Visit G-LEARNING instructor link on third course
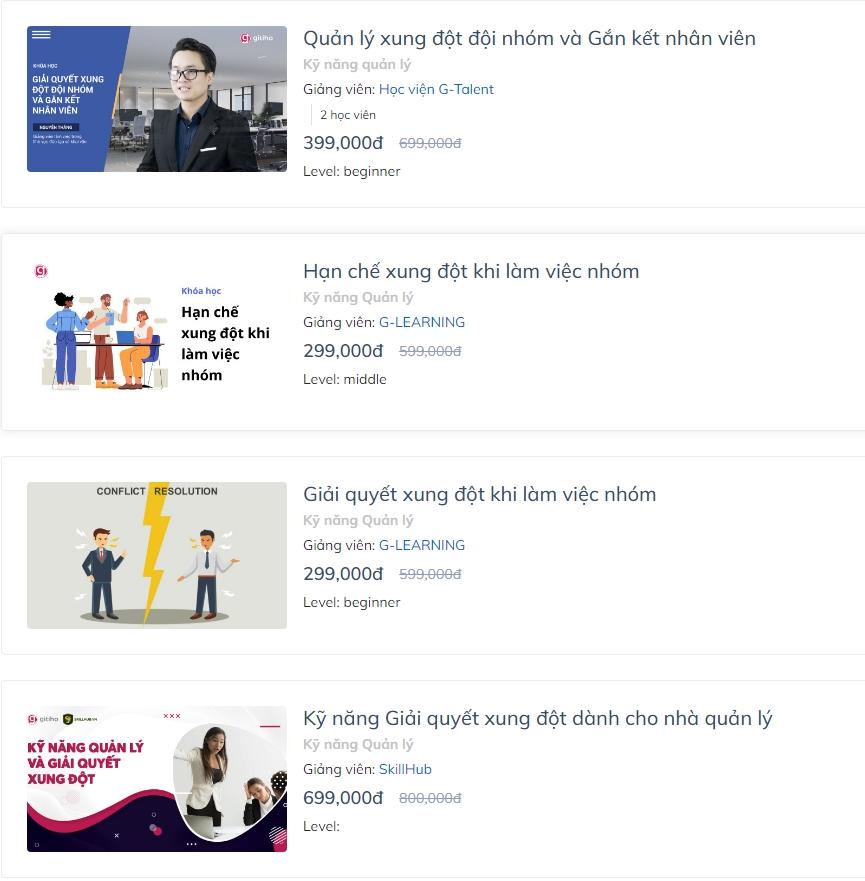Viewport: 865px width, 881px height. pos(422,546)
